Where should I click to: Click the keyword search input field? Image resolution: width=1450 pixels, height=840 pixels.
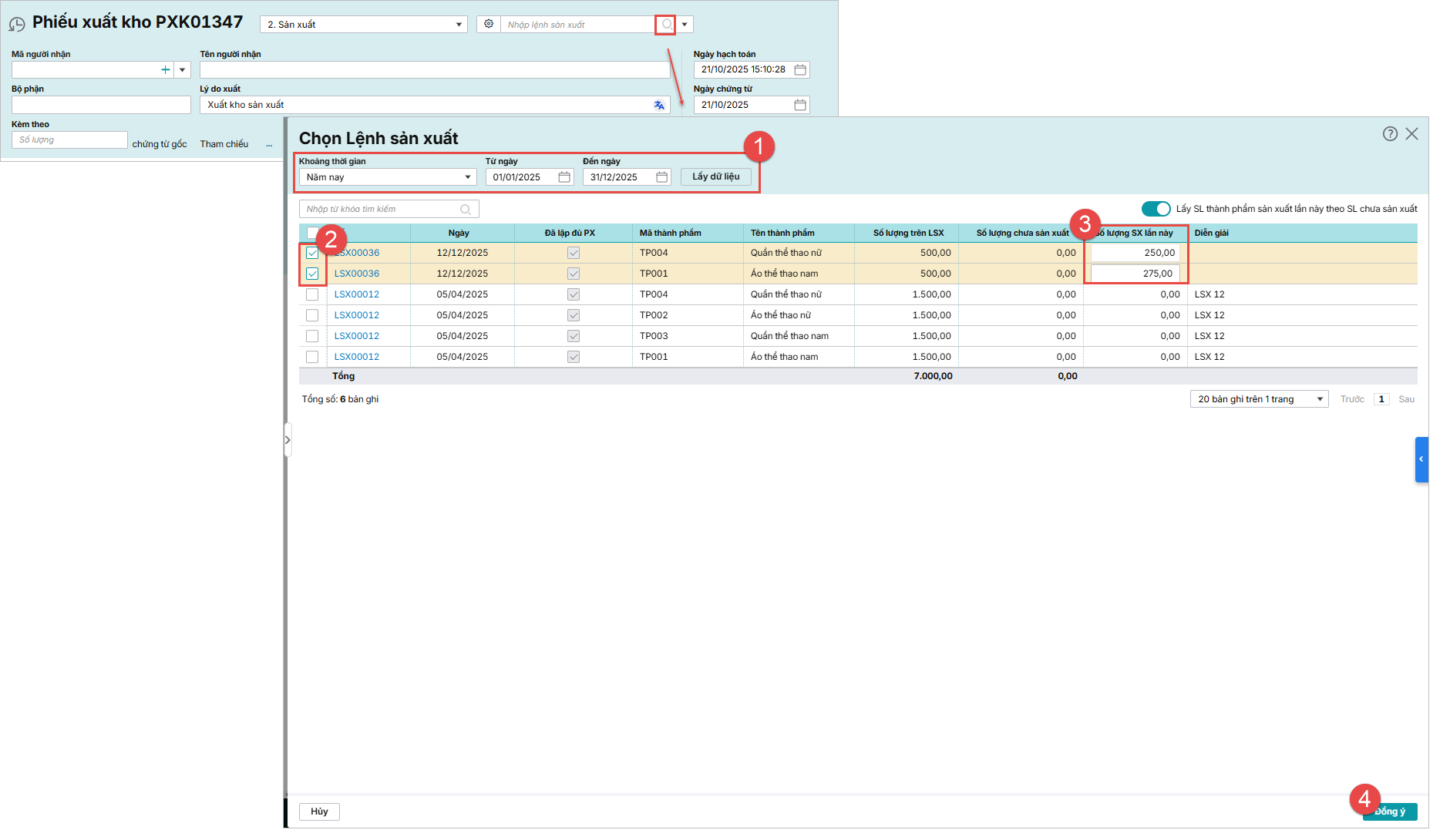(381, 210)
